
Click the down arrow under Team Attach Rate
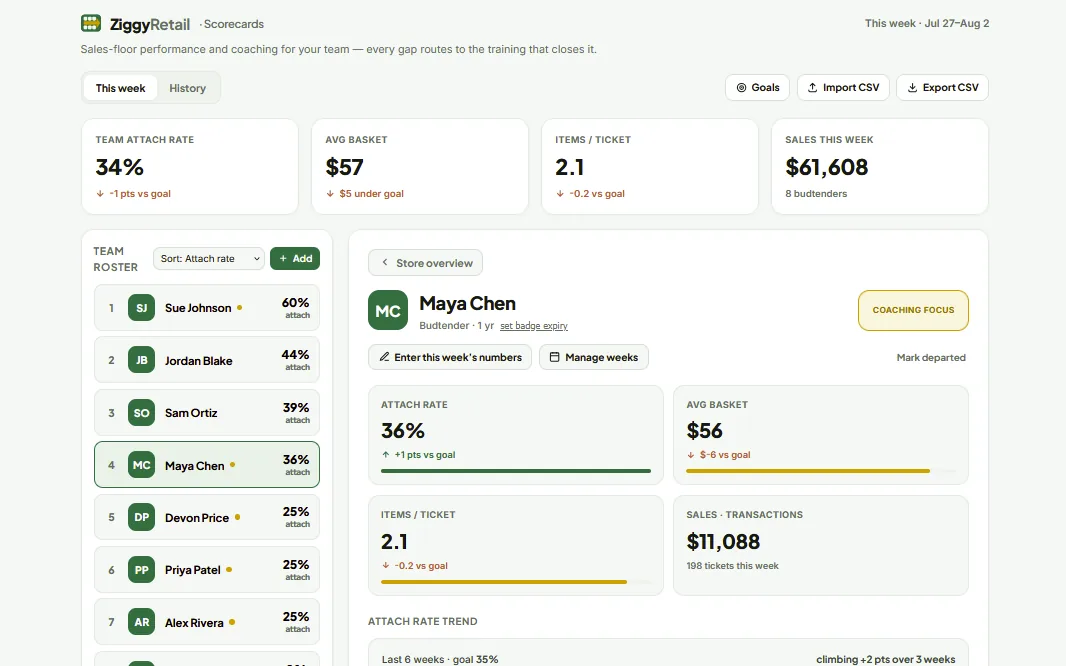100,194
